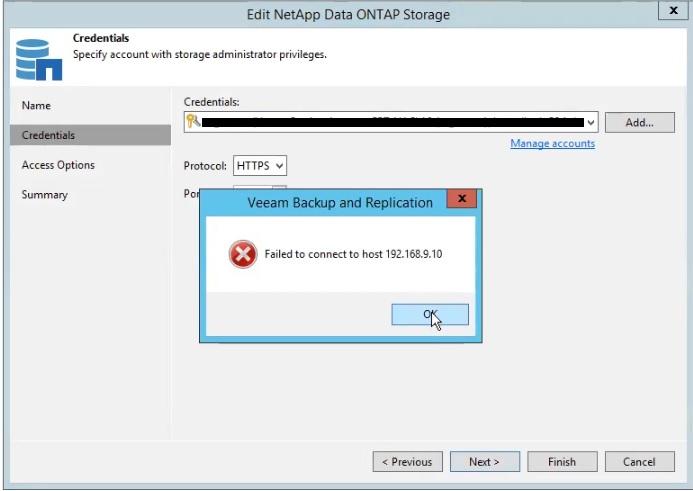The width and height of the screenshot is (693, 491).
Task: Close the Veeam Backup and Replication dialog
Action: tap(461, 200)
